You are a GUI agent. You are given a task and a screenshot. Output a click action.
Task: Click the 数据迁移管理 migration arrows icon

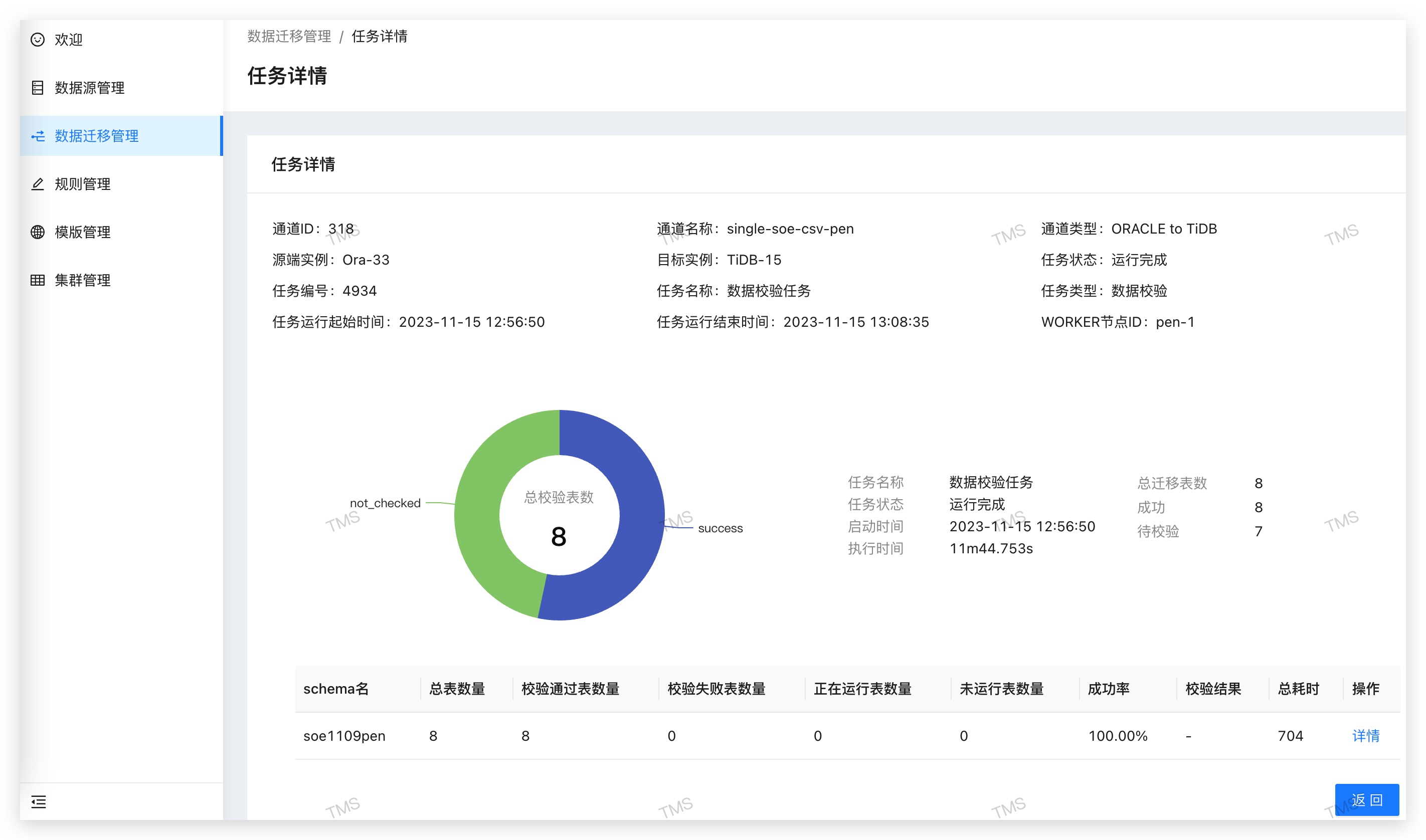tap(38, 136)
